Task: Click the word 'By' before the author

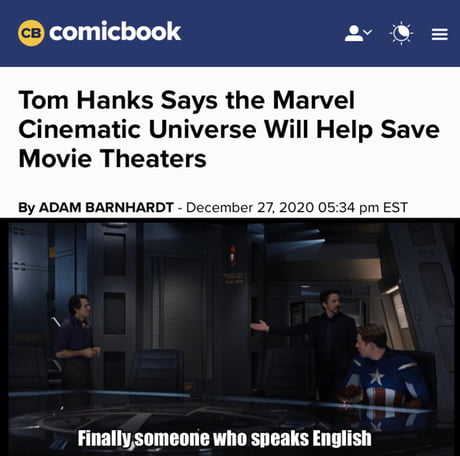Action: pos(26,208)
